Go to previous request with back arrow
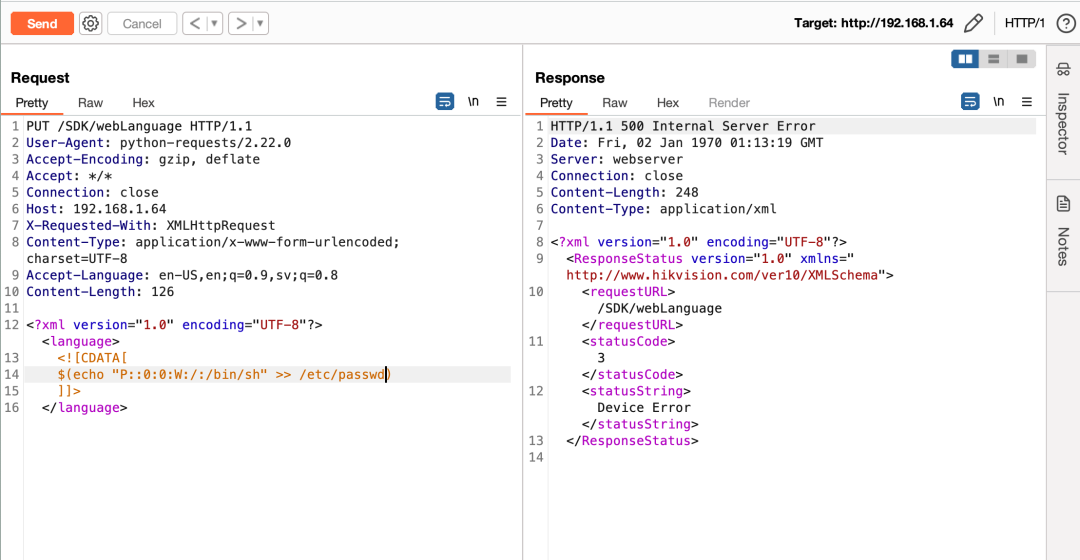 (195, 23)
